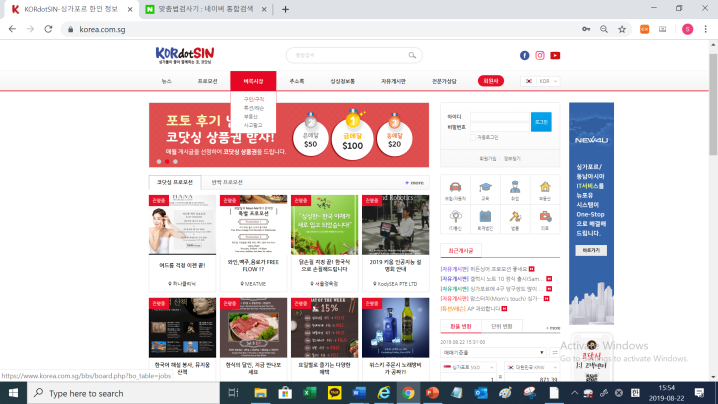Image resolution: width=718 pixels, height=404 pixels.
Task: Click the Chrome address bar URL korea.com.sg
Action: coord(102,29)
